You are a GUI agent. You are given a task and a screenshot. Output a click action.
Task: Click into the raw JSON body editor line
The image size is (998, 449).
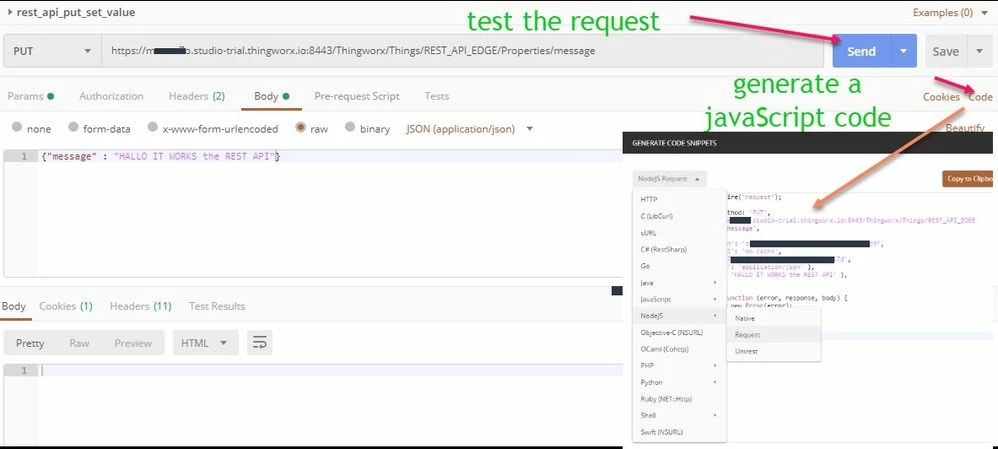(x=328, y=156)
